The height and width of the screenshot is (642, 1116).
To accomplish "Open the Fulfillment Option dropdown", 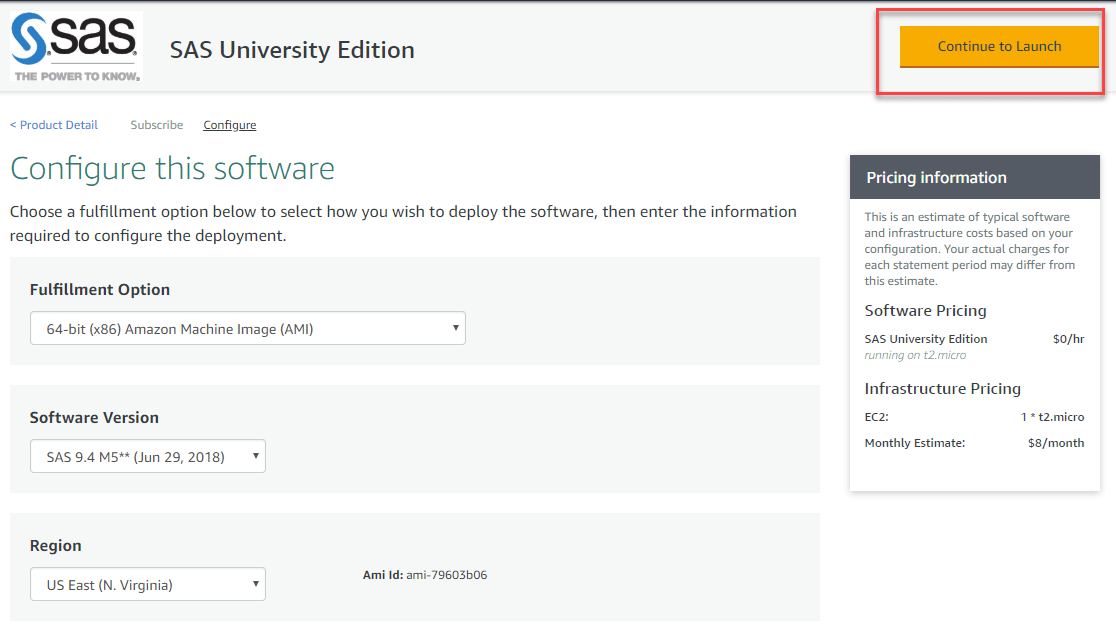I will [x=248, y=328].
